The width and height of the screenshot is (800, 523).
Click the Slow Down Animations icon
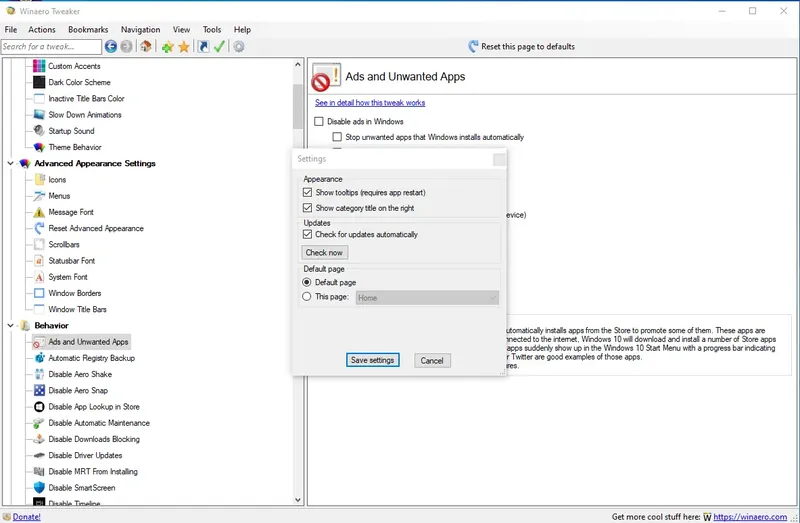[39, 115]
